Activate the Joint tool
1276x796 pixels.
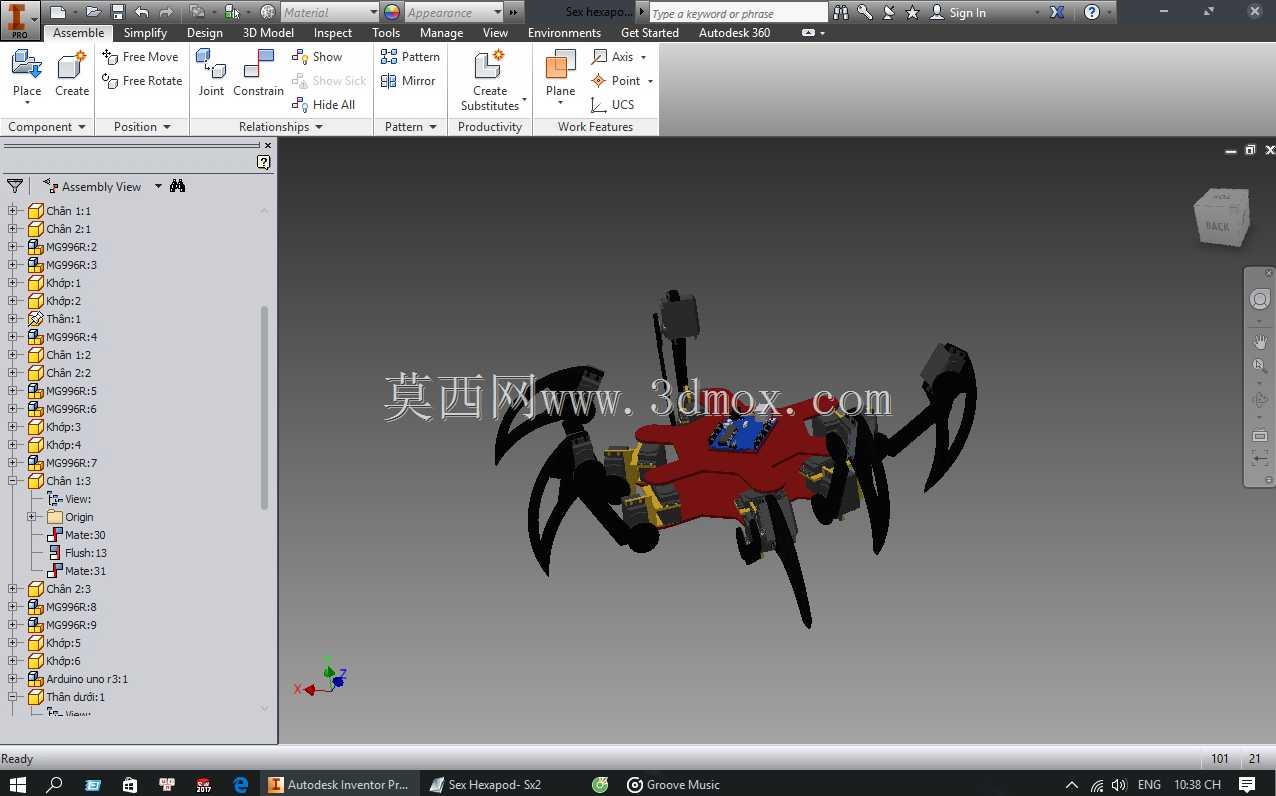[211, 72]
